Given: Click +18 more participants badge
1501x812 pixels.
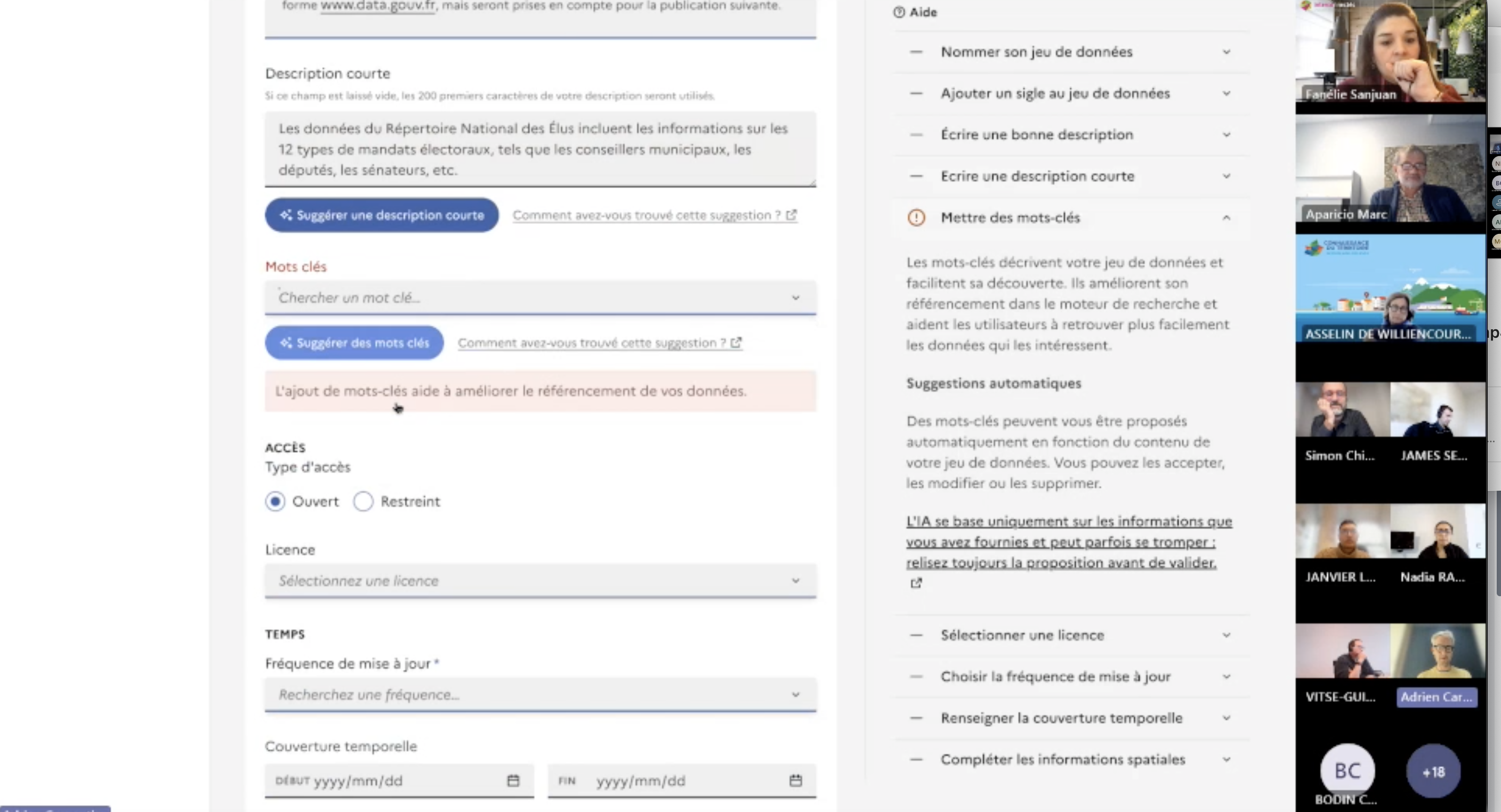Looking at the screenshot, I should pyautogui.click(x=1433, y=772).
